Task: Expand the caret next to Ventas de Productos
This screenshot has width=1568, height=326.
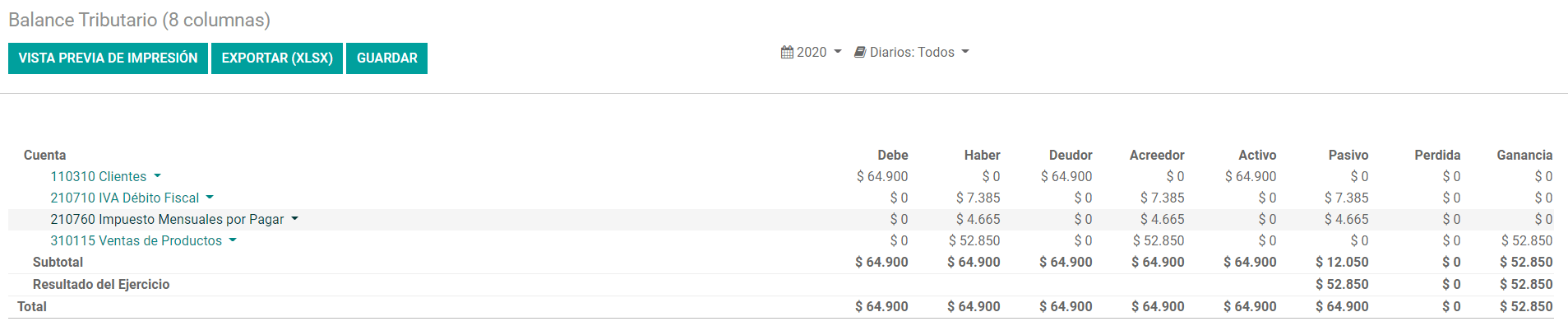Action: point(233,240)
